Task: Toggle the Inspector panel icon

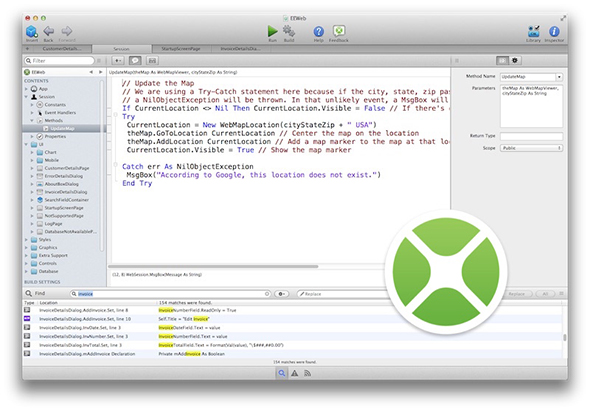Action: (x=554, y=31)
